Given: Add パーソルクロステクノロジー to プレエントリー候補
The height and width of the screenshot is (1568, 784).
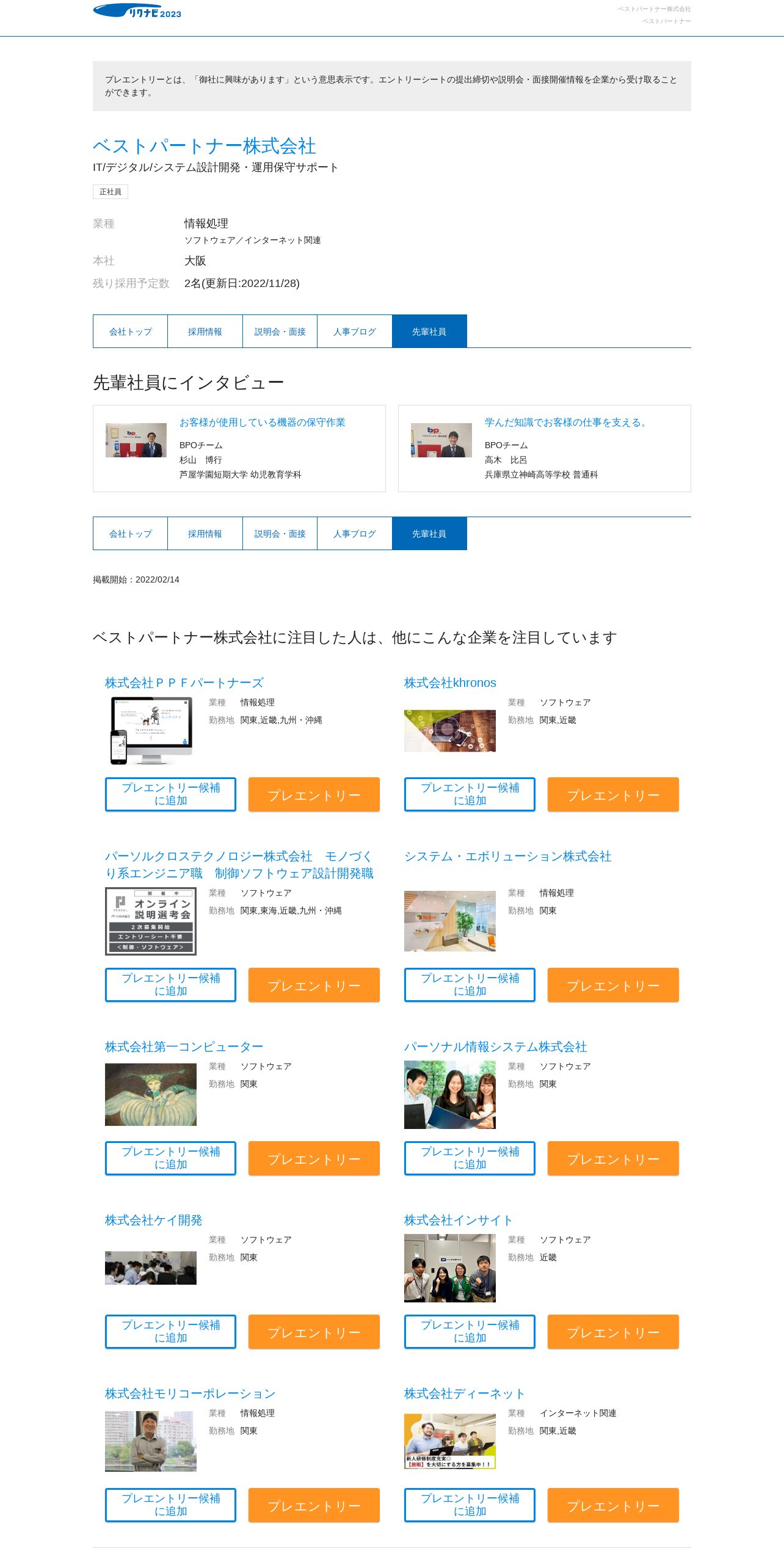Looking at the screenshot, I should [170, 985].
